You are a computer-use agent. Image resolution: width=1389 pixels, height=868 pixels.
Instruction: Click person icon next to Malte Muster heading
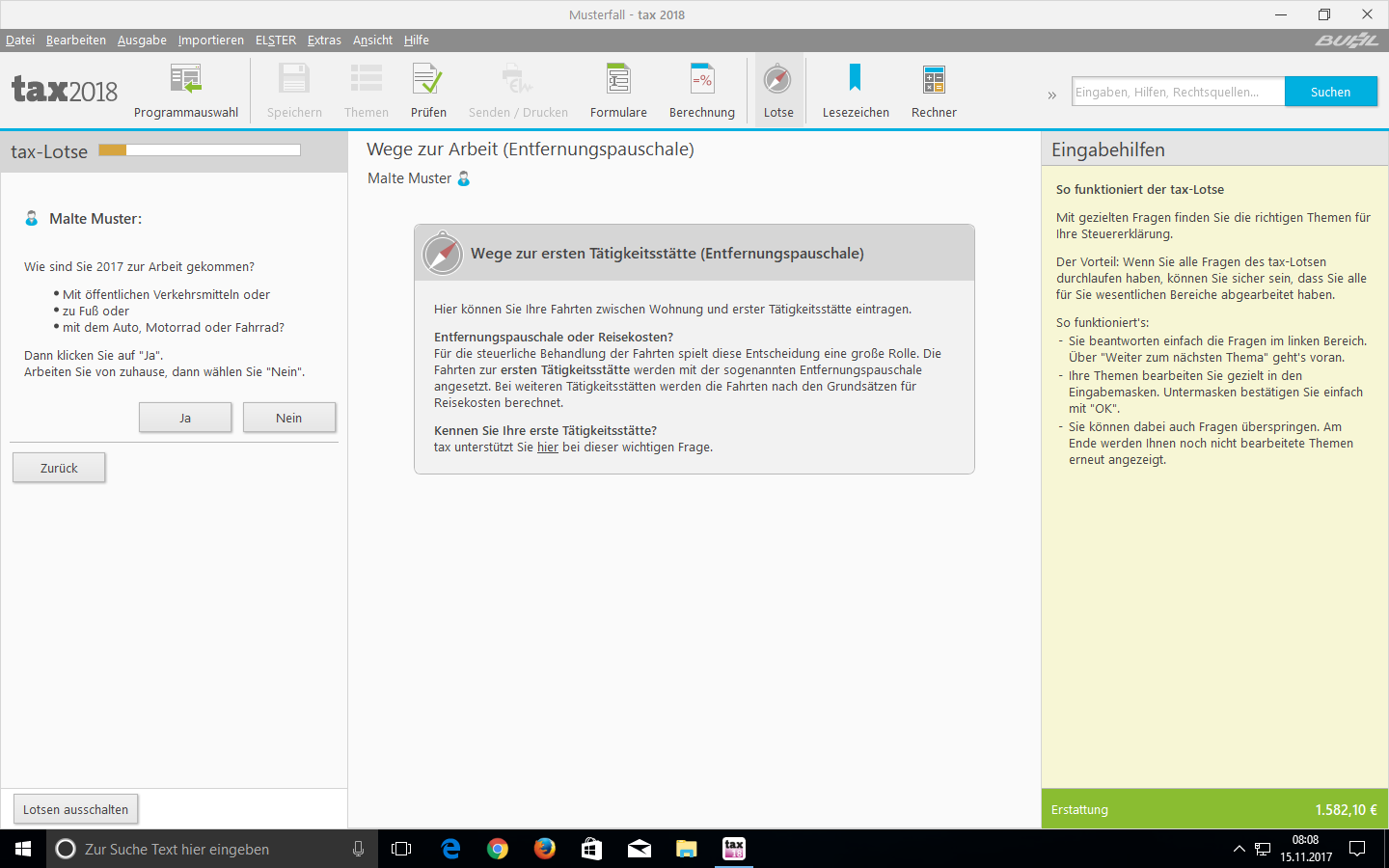pyautogui.click(x=464, y=178)
